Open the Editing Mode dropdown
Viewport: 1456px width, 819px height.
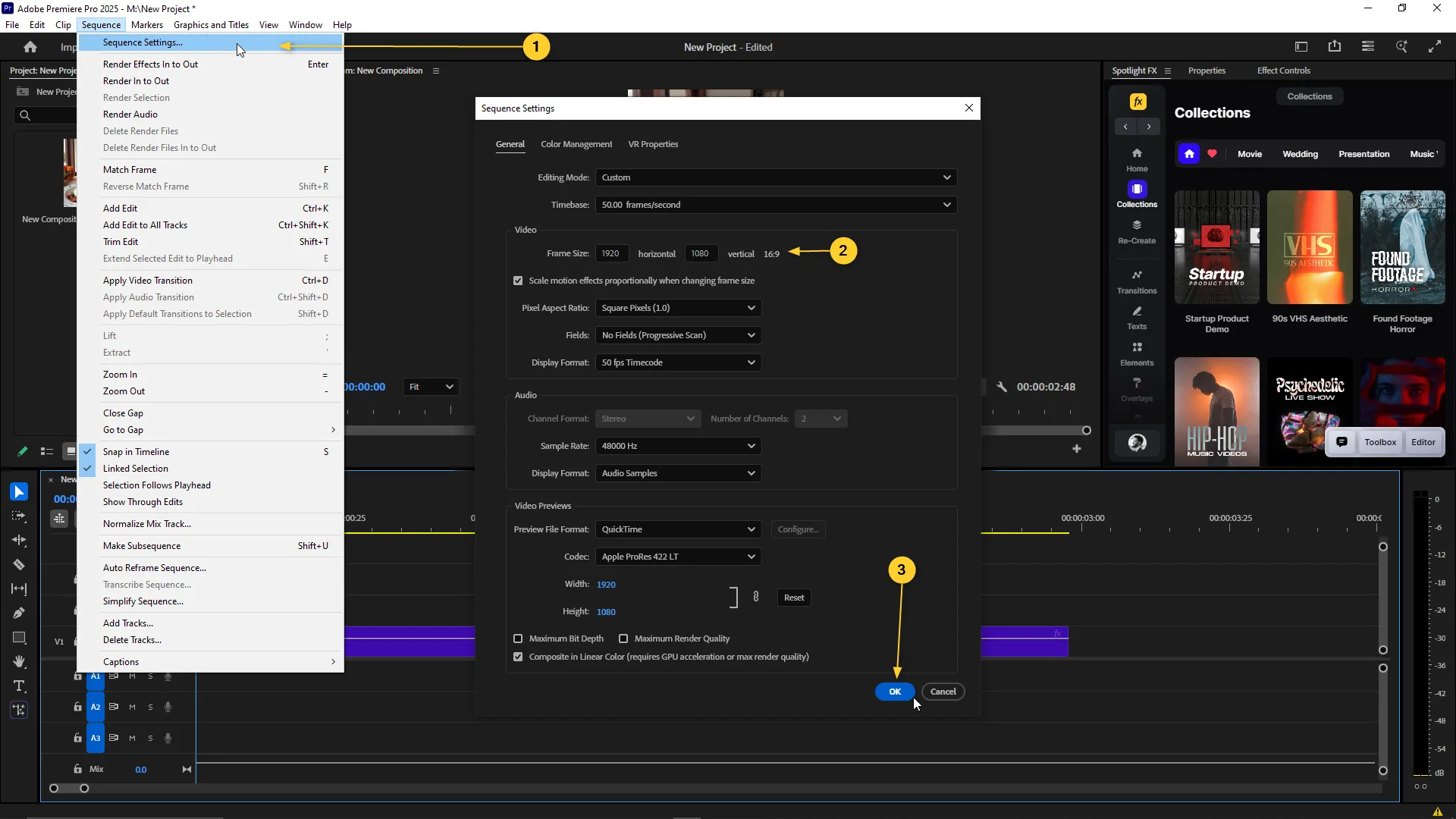point(775,177)
